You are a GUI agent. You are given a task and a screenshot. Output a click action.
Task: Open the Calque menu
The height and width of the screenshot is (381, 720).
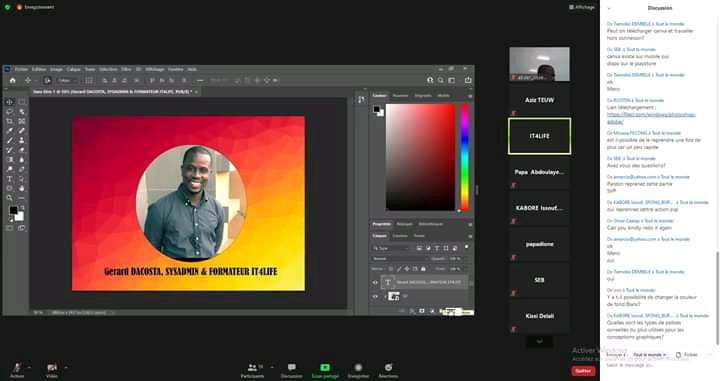[x=73, y=69]
